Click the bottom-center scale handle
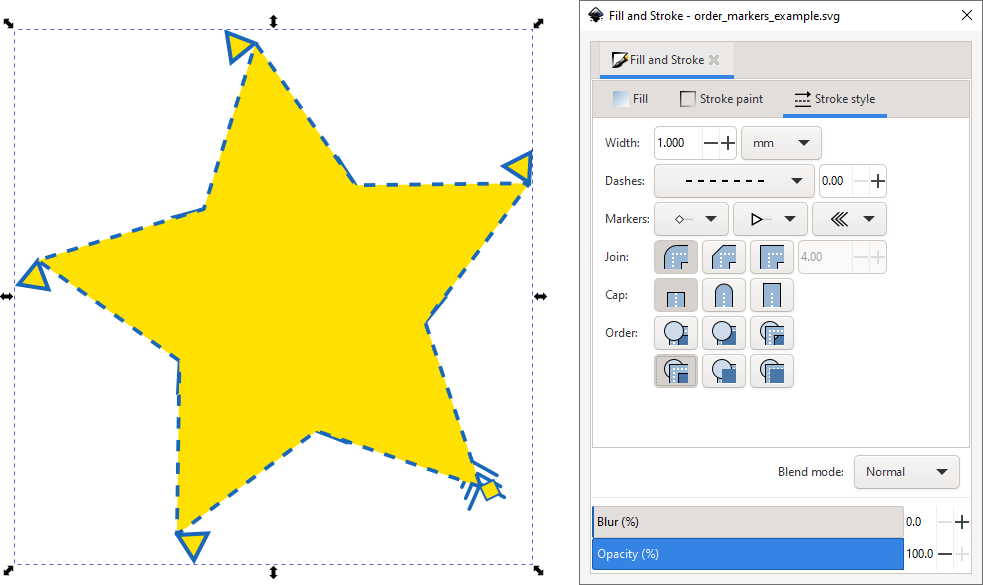 273,572
